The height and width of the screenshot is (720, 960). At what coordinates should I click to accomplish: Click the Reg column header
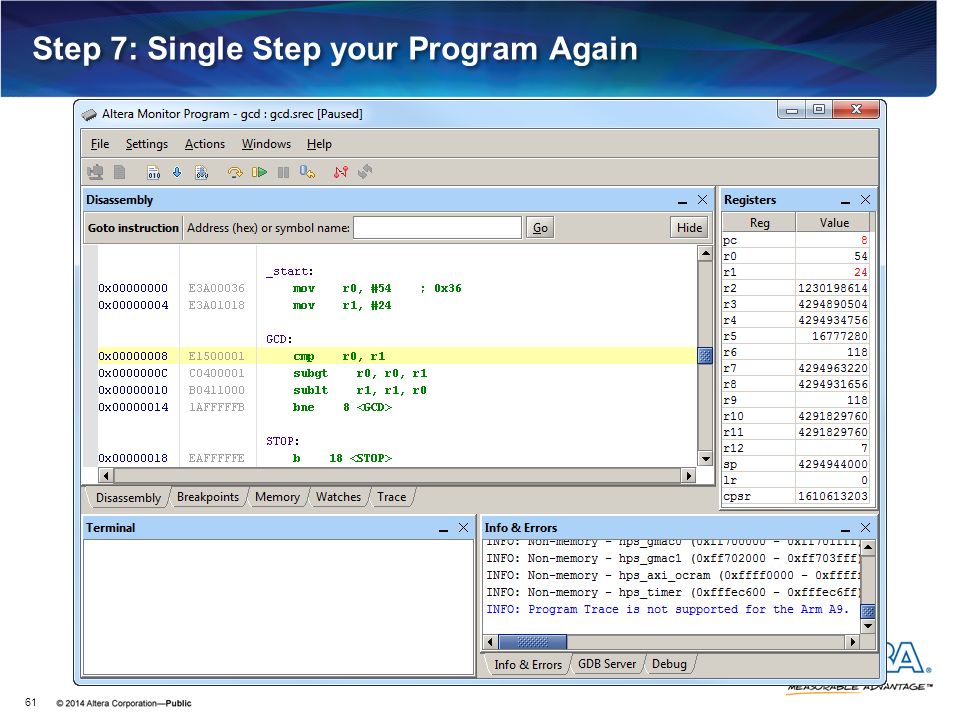pos(759,223)
